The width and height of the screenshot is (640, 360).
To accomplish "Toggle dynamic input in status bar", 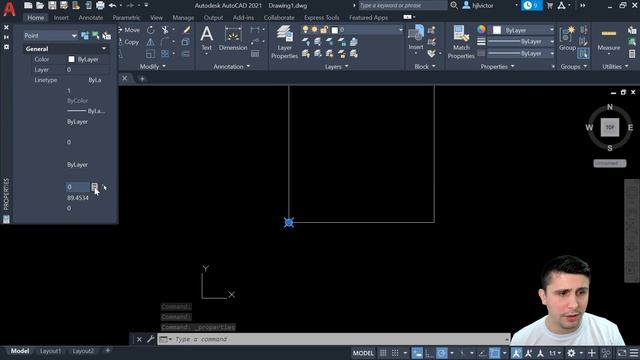I will click(417, 353).
